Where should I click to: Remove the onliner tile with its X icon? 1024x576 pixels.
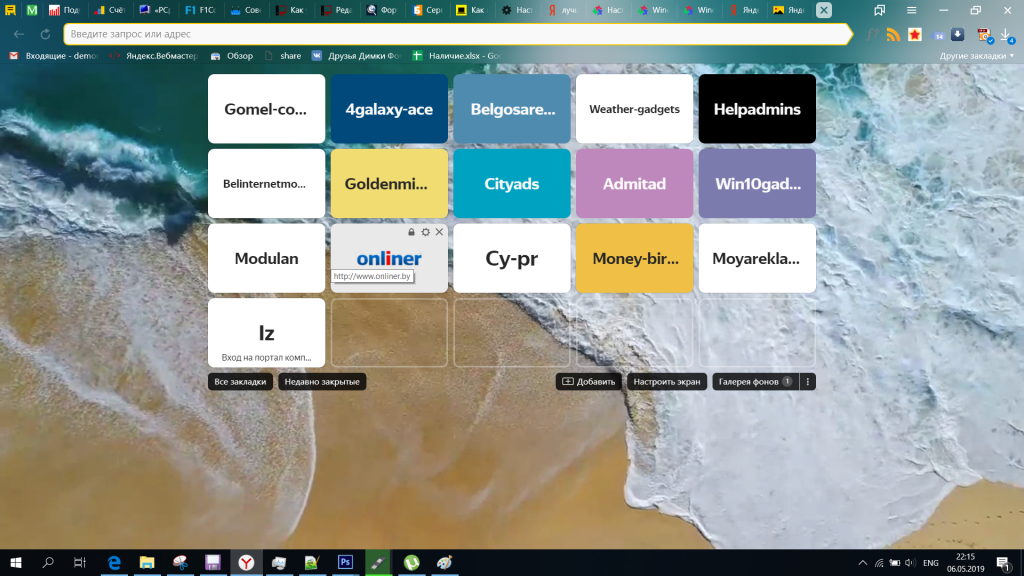pos(440,232)
